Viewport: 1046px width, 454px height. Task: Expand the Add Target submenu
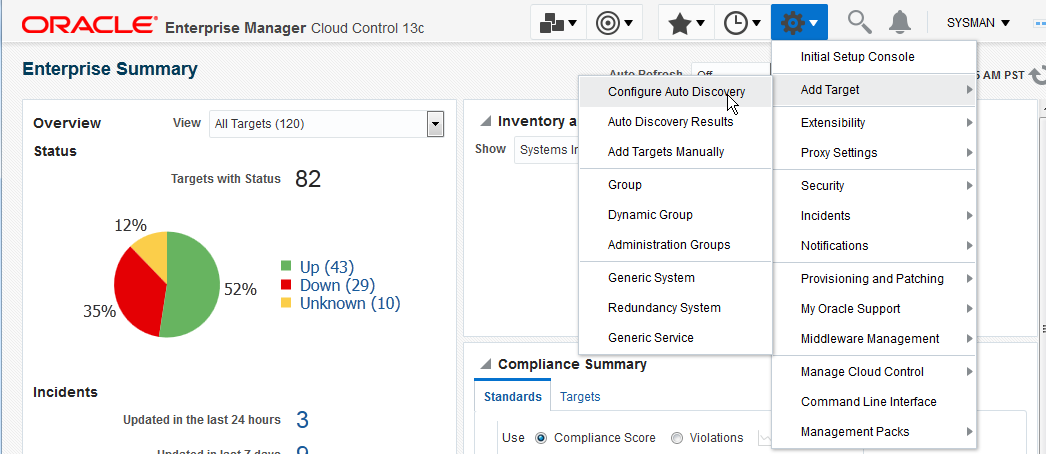pos(874,89)
